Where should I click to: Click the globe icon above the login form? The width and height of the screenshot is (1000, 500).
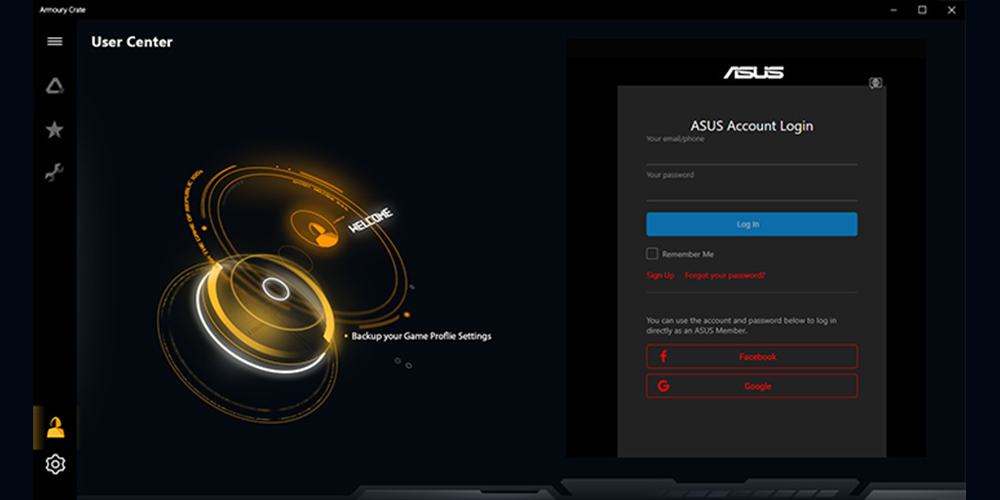(875, 83)
